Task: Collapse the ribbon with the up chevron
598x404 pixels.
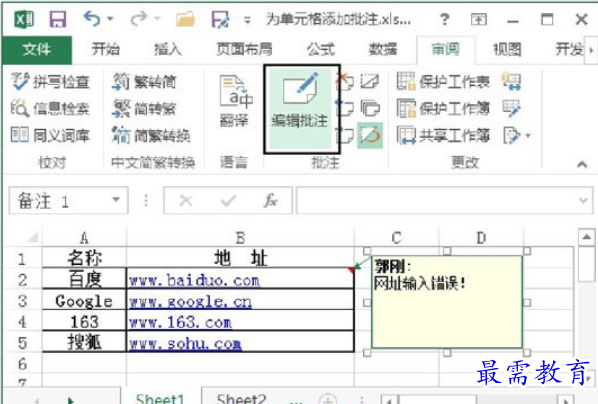Action: [x=582, y=164]
